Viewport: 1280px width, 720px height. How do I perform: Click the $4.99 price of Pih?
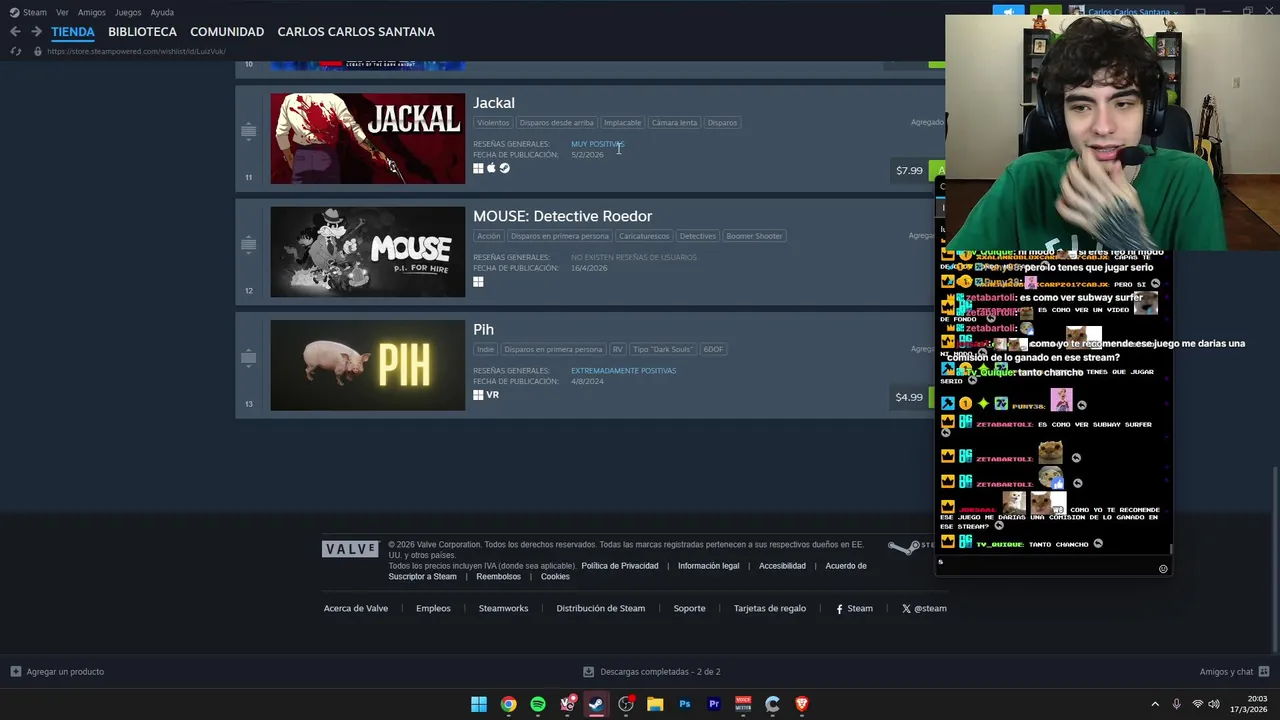[909, 397]
